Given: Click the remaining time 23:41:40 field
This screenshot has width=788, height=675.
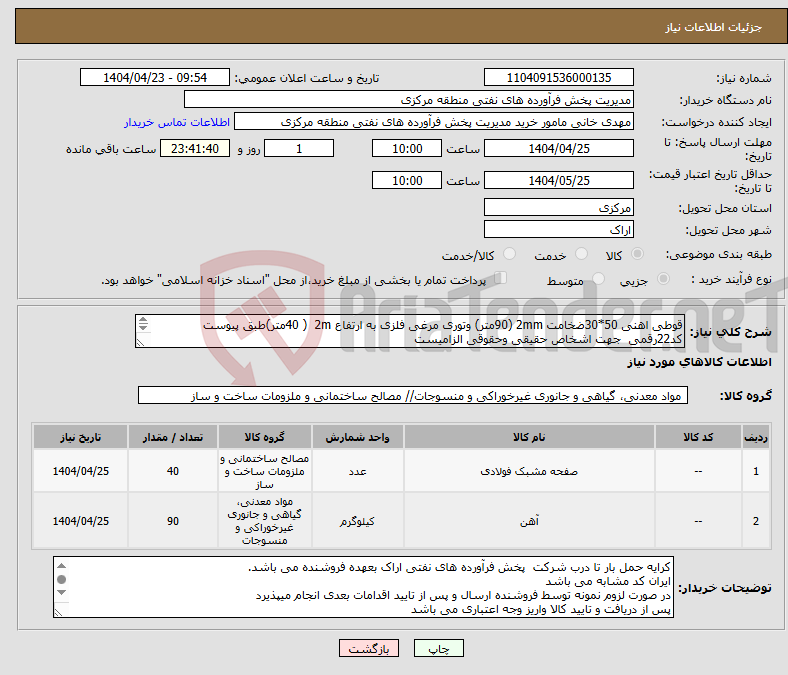Looking at the screenshot, I should [195, 148].
